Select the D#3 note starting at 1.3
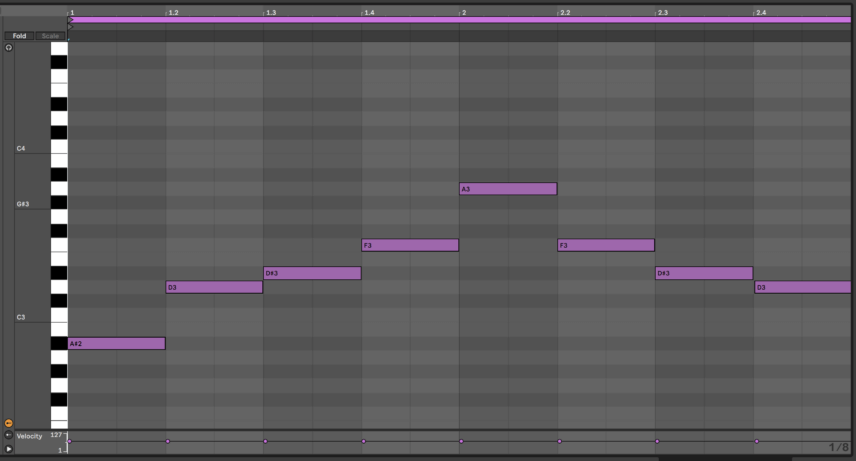Image resolution: width=856 pixels, height=461 pixels. [x=312, y=273]
